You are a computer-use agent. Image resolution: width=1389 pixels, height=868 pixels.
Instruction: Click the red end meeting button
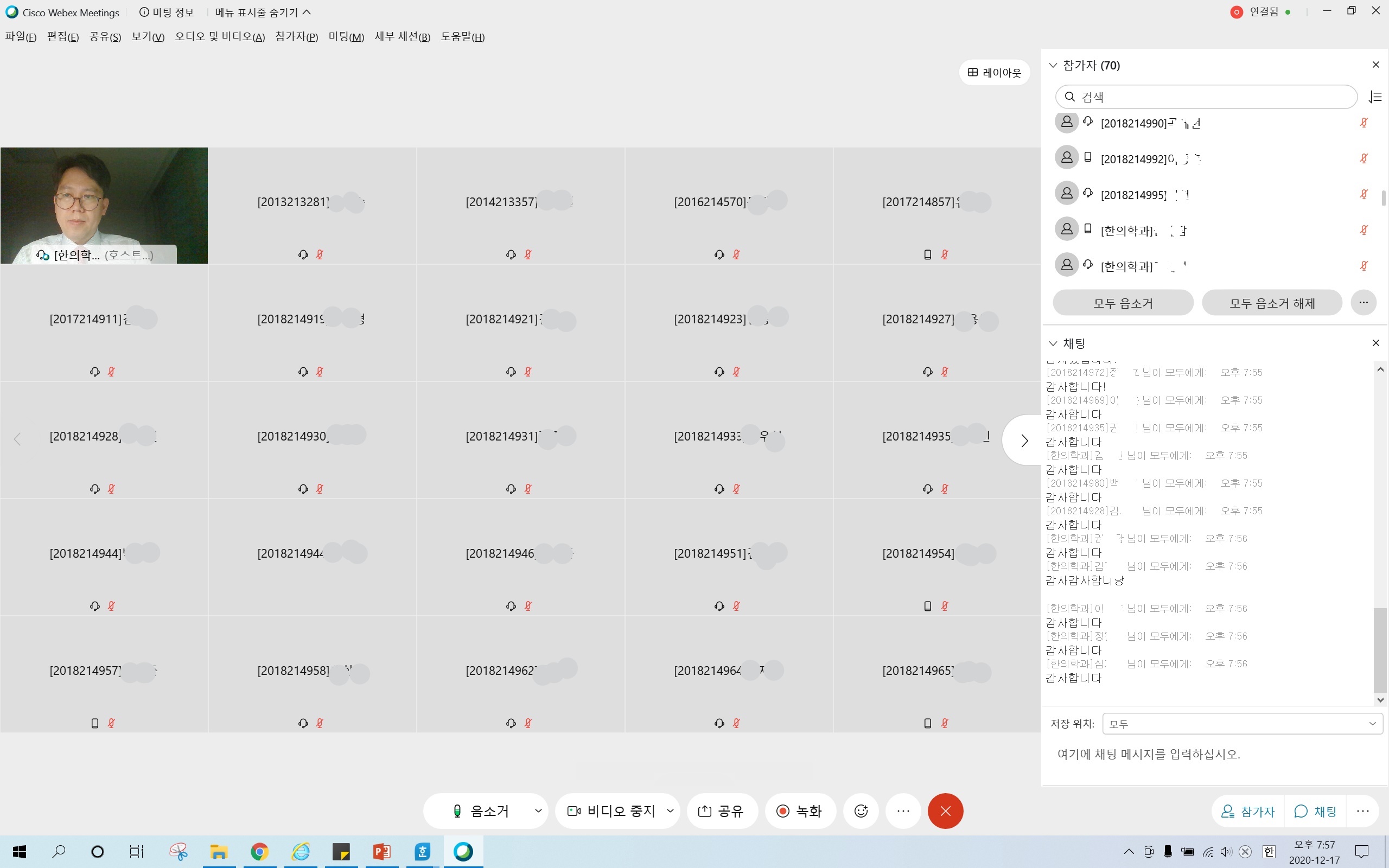point(945,810)
